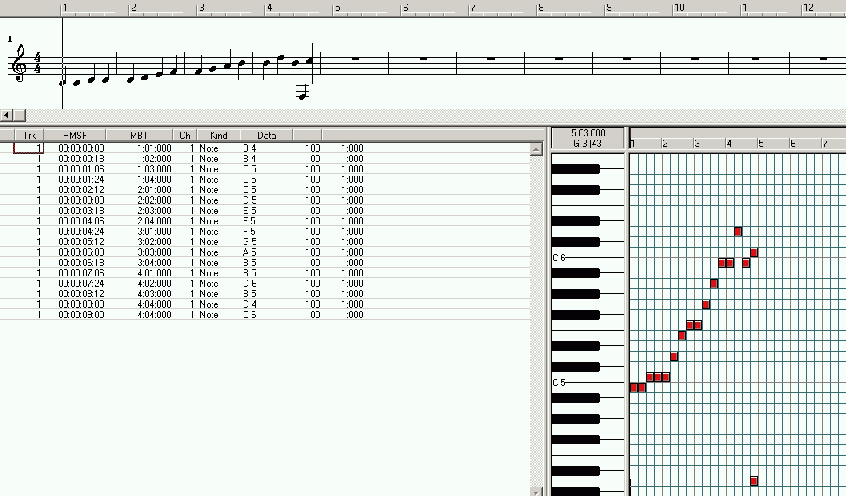Image resolution: width=846 pixels, height=496 pixels.
Task: Click the left scroll arrow under the staff view
Action: [x=7, y=115]
